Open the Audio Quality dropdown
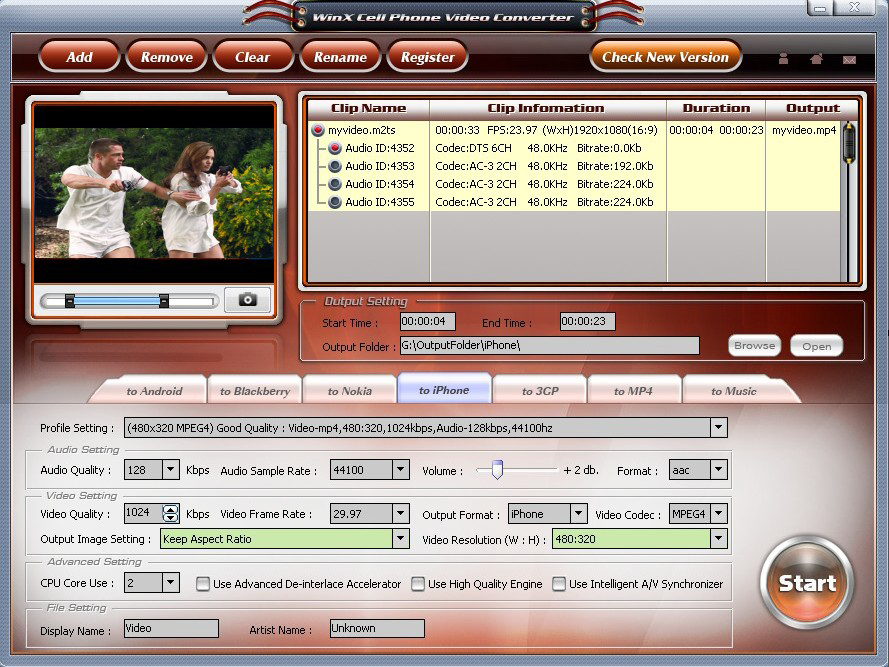This screenshot has height=667, width=889. (x=171, y=469)
